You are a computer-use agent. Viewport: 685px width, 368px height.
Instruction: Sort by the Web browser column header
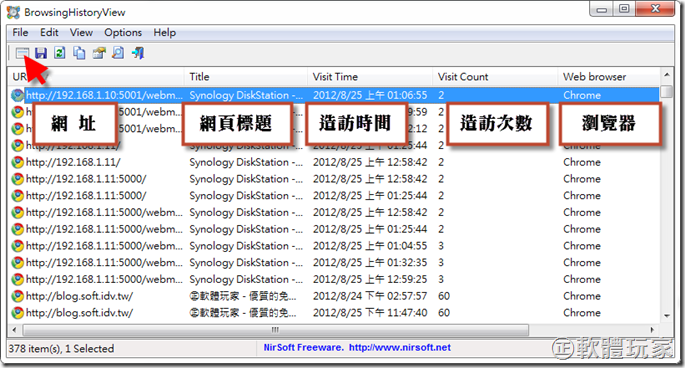(x=609, y=77)
